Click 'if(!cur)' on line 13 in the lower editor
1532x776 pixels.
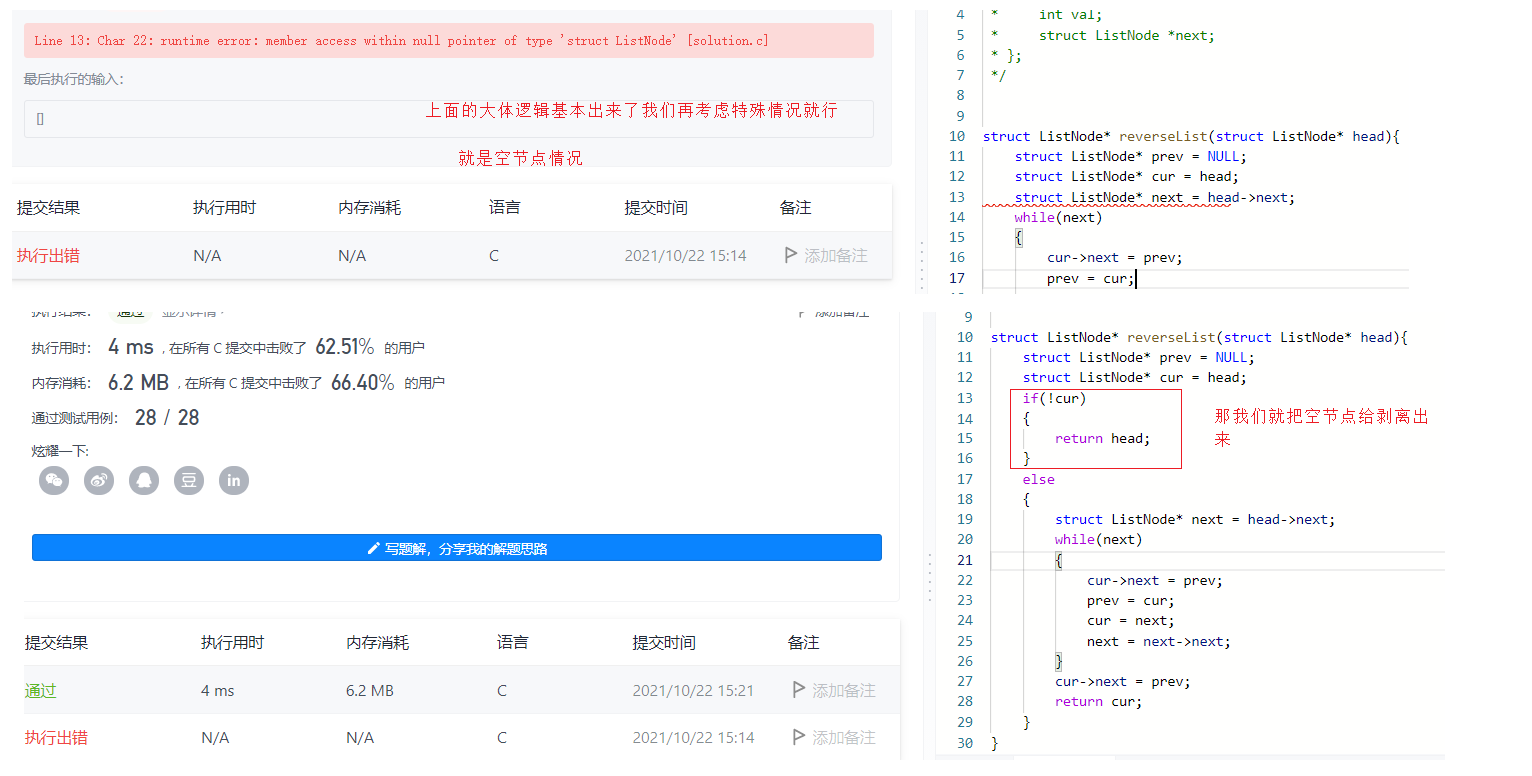(1054, 398)
